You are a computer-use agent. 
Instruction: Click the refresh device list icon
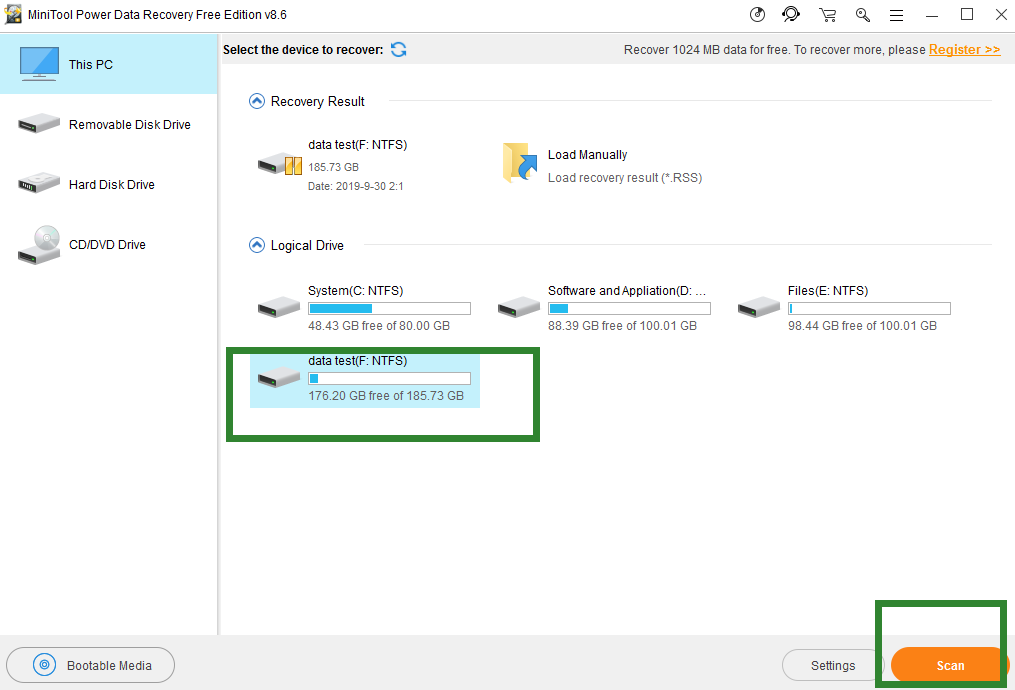click(399, 49)
